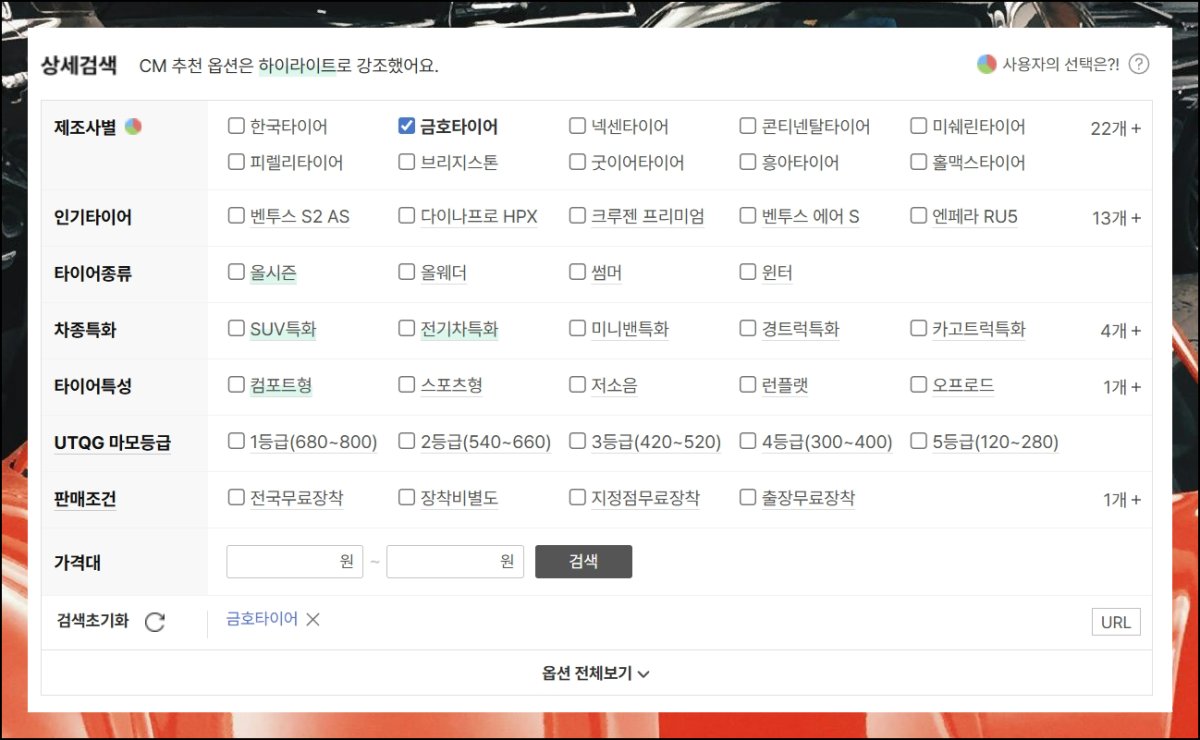1200x740 pixels.
Task: Expand 1개 + in 판매조건 row
Action: tap(1122, 500)
